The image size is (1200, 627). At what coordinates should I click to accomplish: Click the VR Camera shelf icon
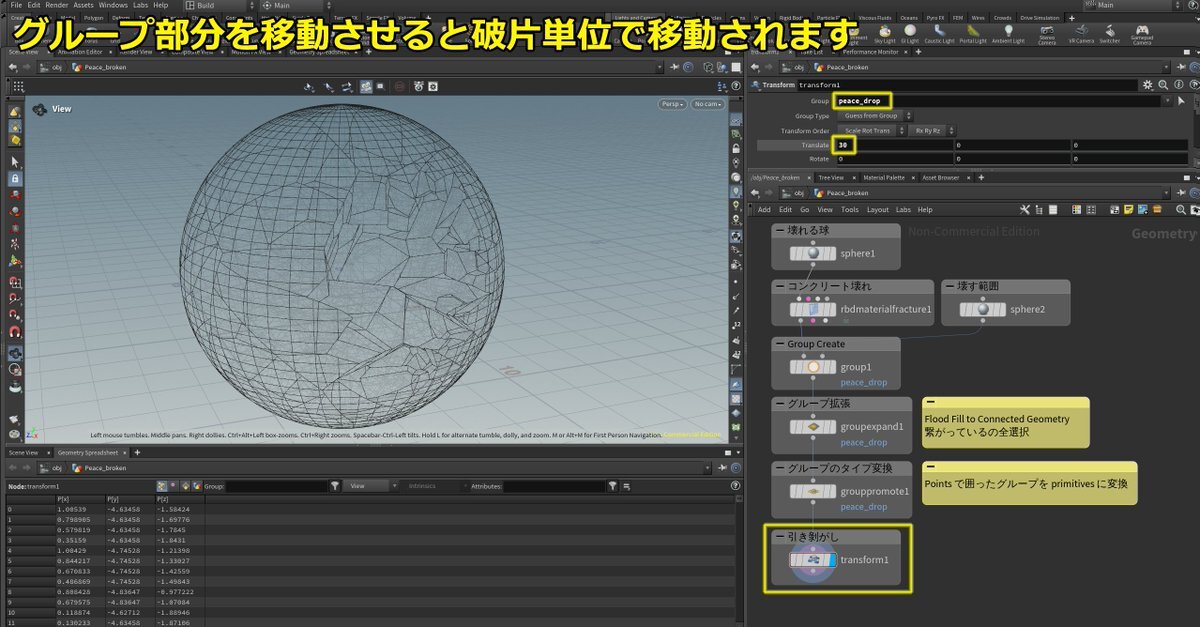point(1081,33)
